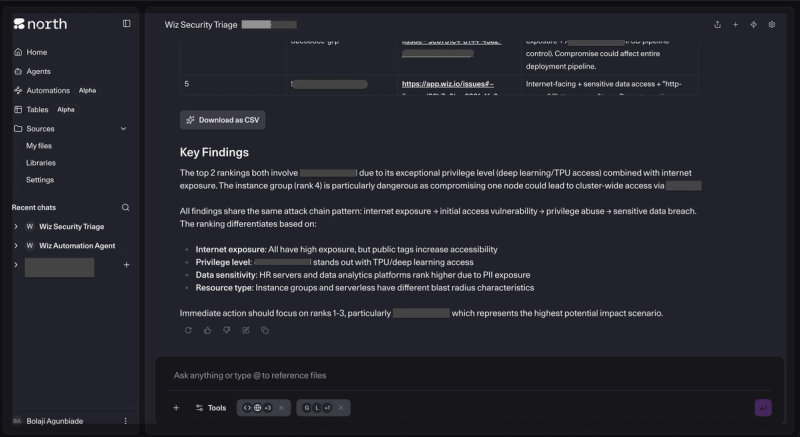Open Automations in the sidebar

coord(48,90)
